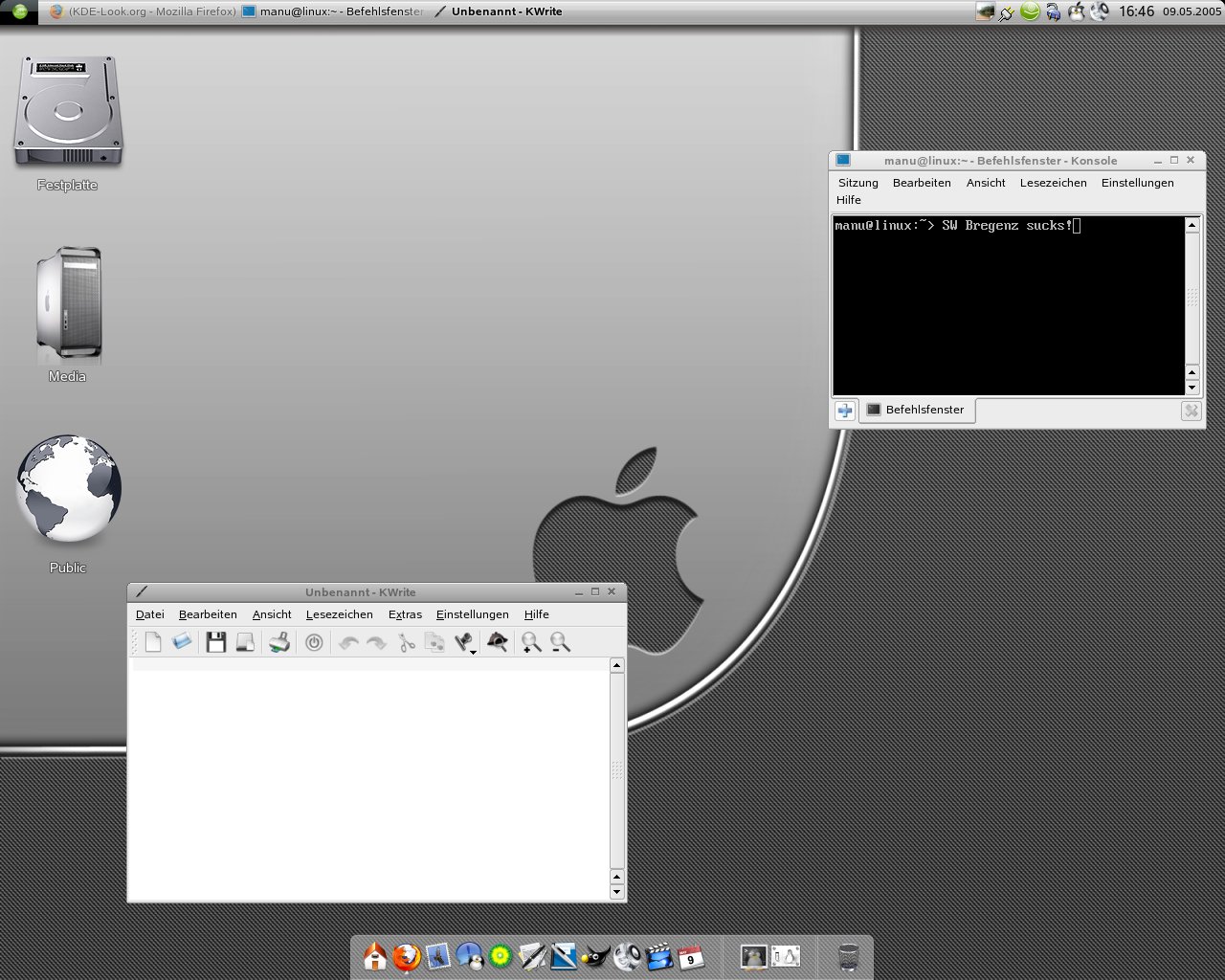
Task: Close the current Konsole session tab button
Action: pyautogui.click(x=1191, y=411)
